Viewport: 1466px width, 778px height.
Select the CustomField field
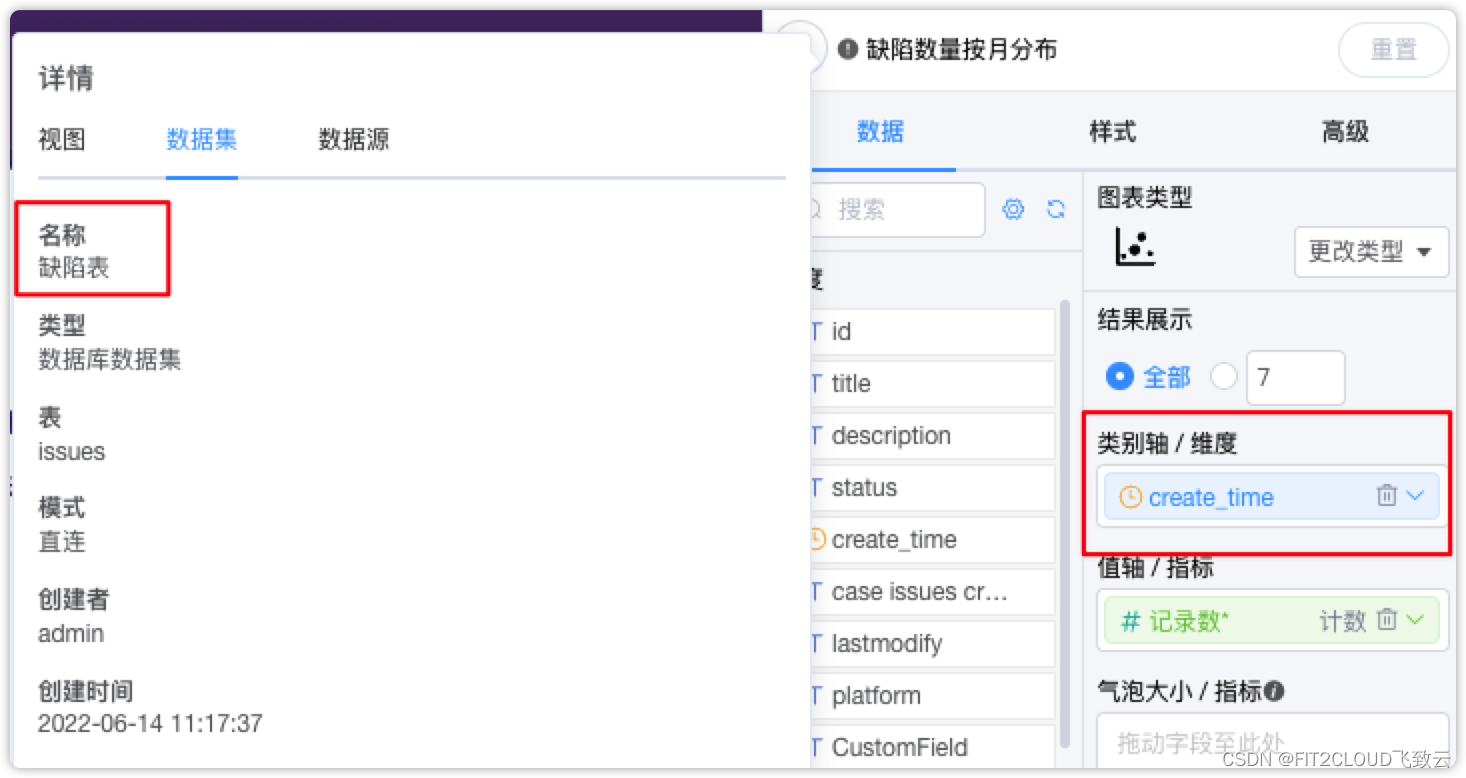click(932, 748)
